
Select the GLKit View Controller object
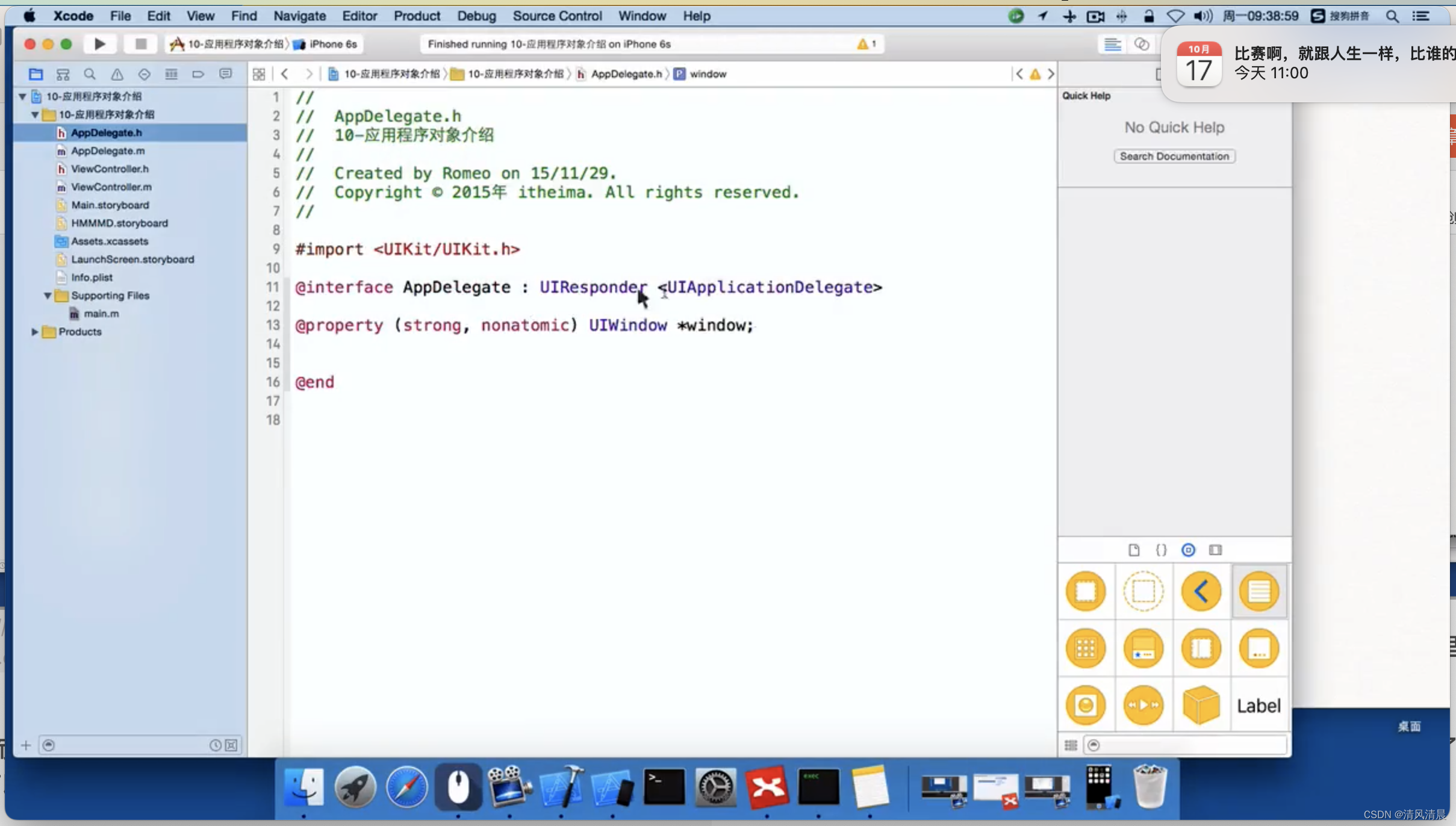1086,705
